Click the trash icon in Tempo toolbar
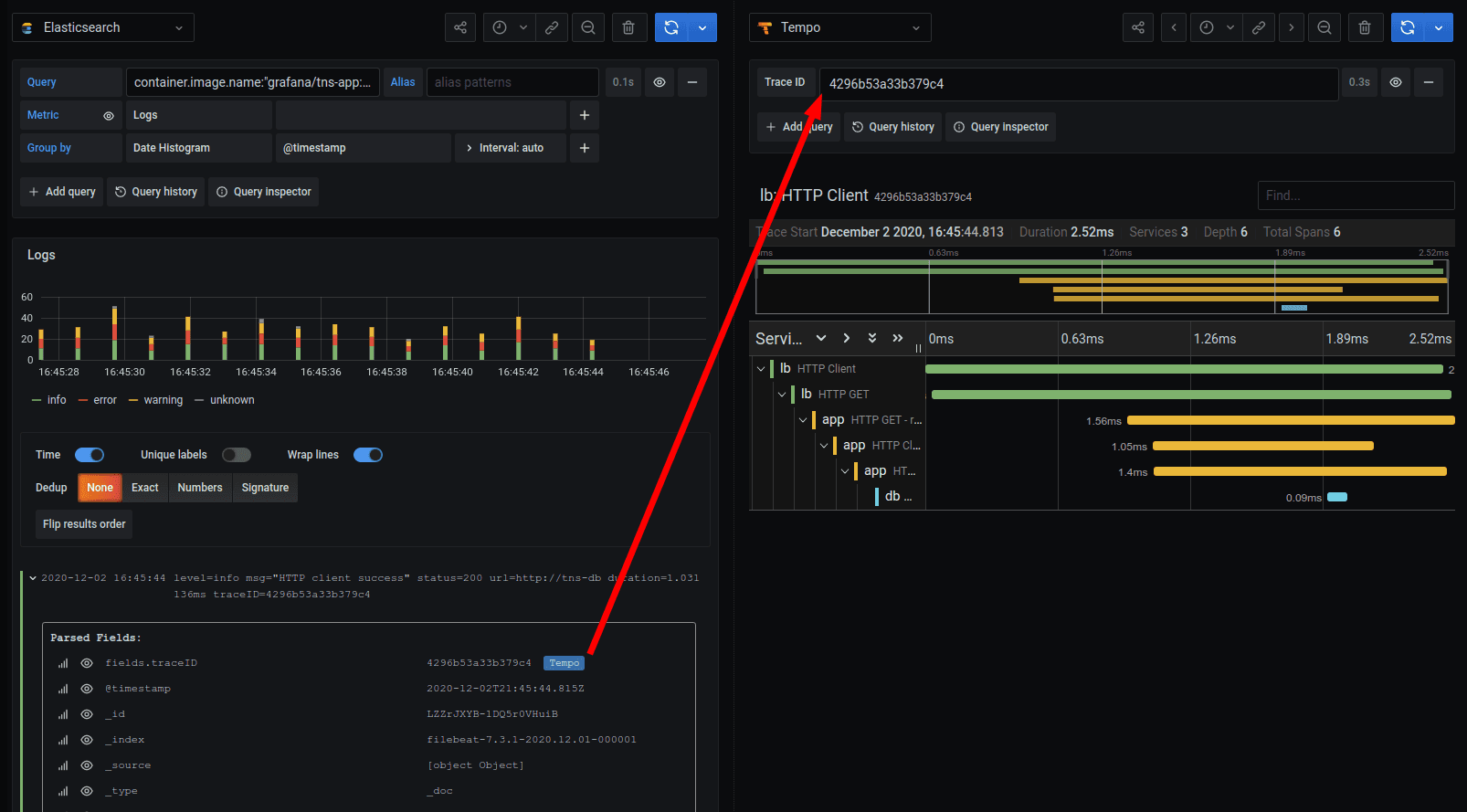Screen dimensions: 1467x812 point(1365,27)
